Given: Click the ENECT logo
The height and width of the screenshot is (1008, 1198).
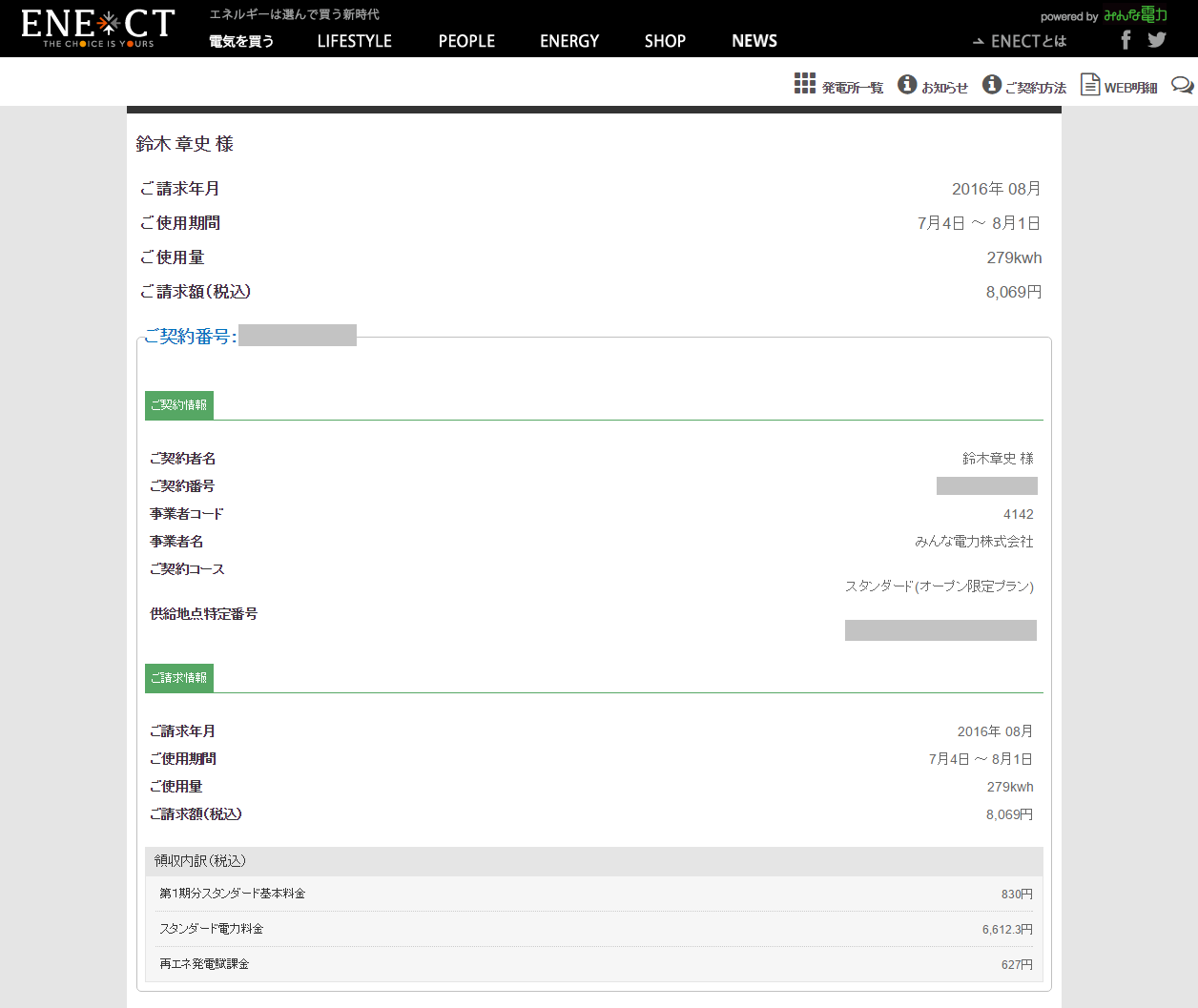Looking at the screenshot, I should [98, 29].
